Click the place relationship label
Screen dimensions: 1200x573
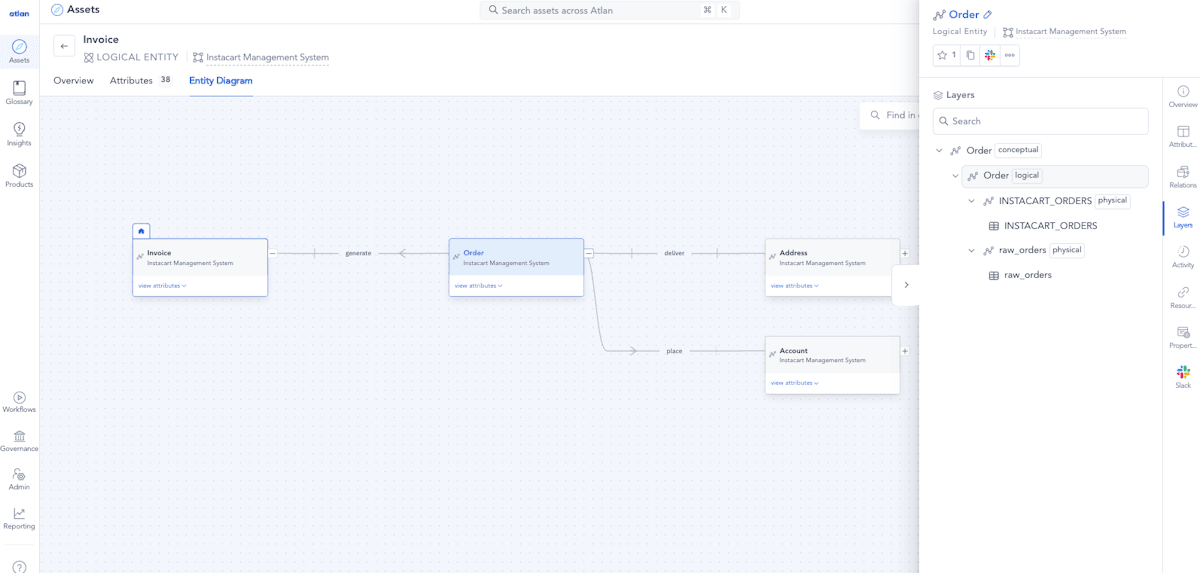[674, 351]
